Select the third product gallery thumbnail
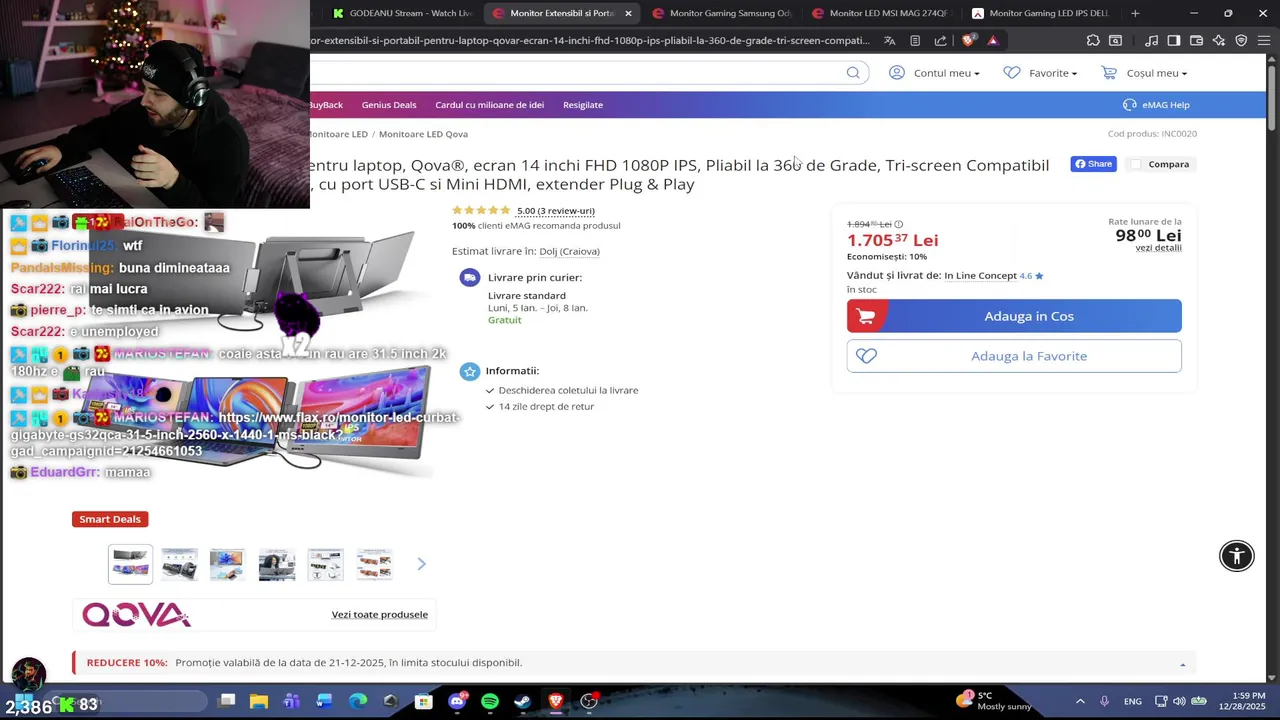This screenshot has height=720, width=1280. tap(227, 564)
